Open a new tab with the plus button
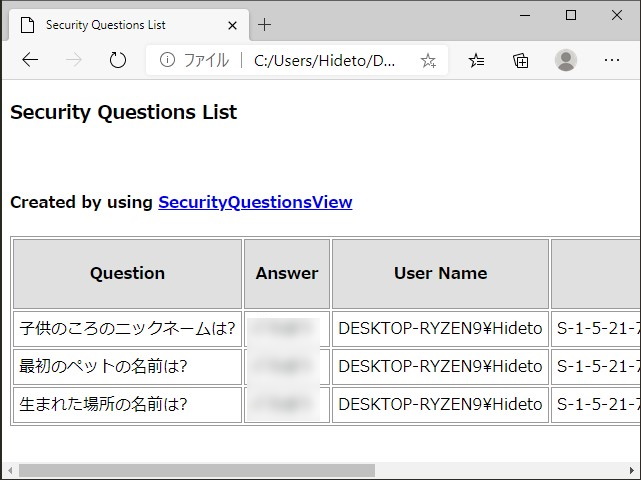This screenshot has height=480, width=641. 264,25
